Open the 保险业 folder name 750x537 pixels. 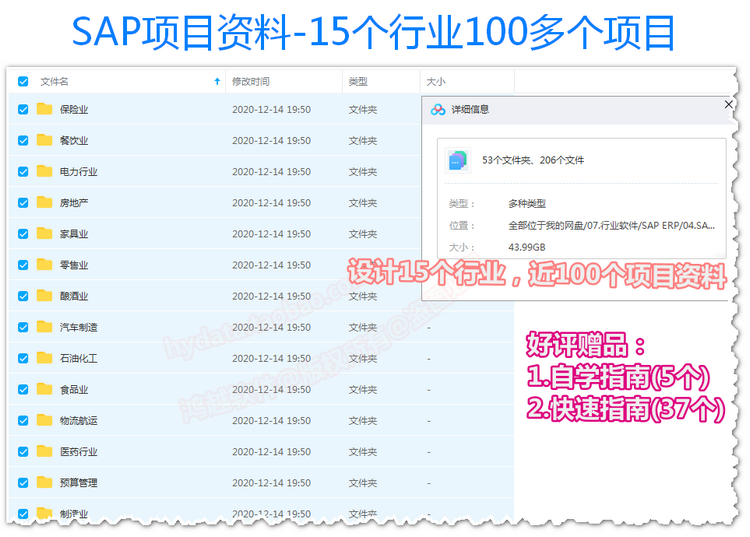[x=74, y=110]
